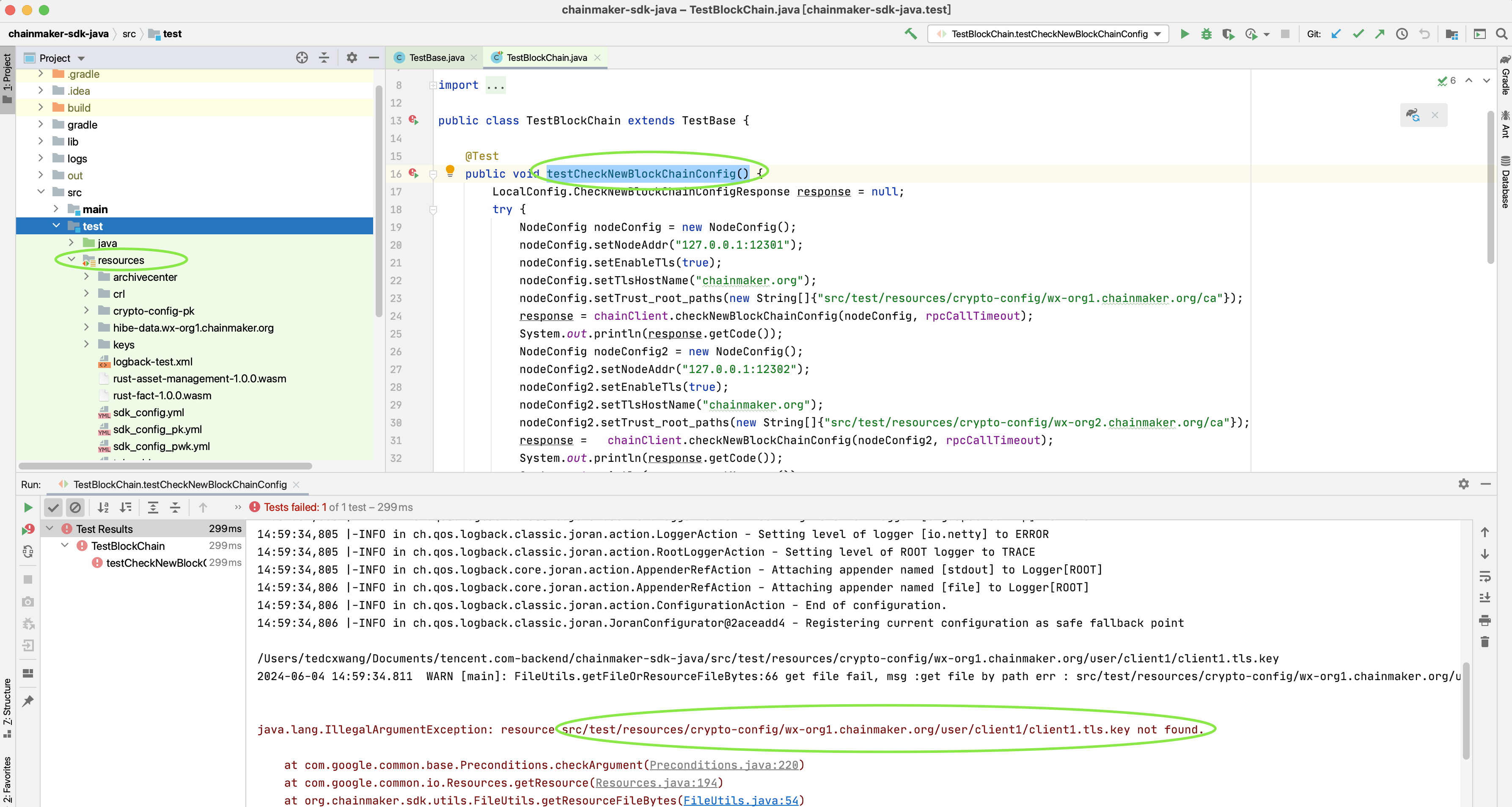Click Run with Coverage icon
1512x807 pixels.
tap(1228, 34)
